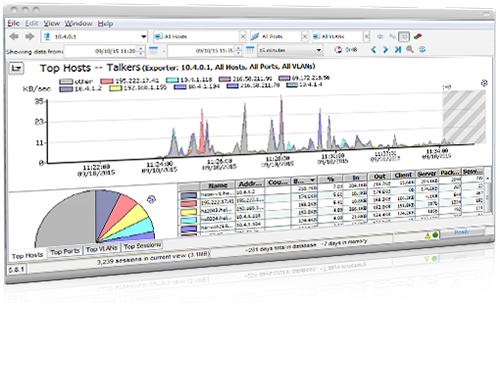Viewport: 500px width, 375px height.
Task: Switch to the Top Sessions tab
Action: 142,246
